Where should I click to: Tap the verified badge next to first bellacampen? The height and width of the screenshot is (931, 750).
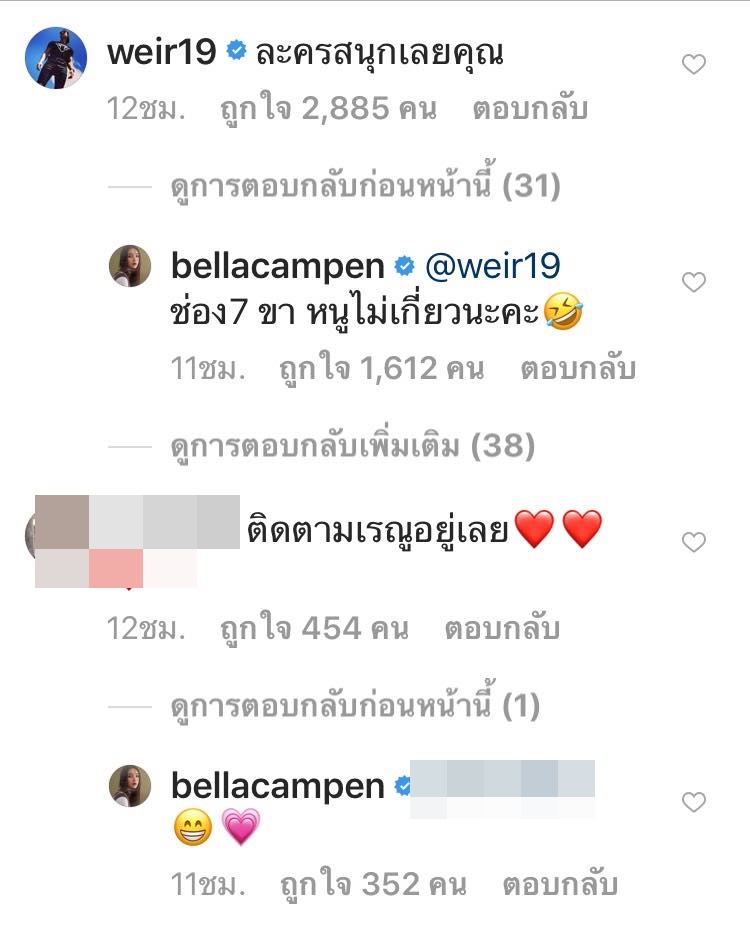(x=405, y=266)
